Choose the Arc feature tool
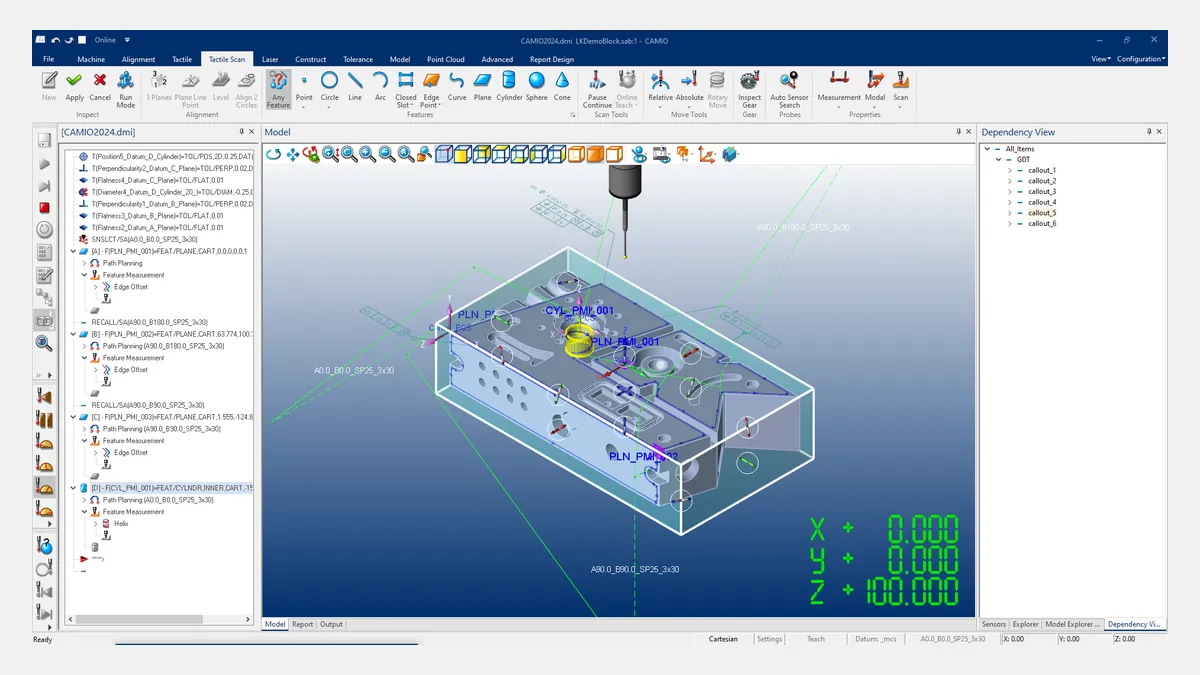Image resolution: width=1200 pixels, height=675 pixels. coord(380,86)
